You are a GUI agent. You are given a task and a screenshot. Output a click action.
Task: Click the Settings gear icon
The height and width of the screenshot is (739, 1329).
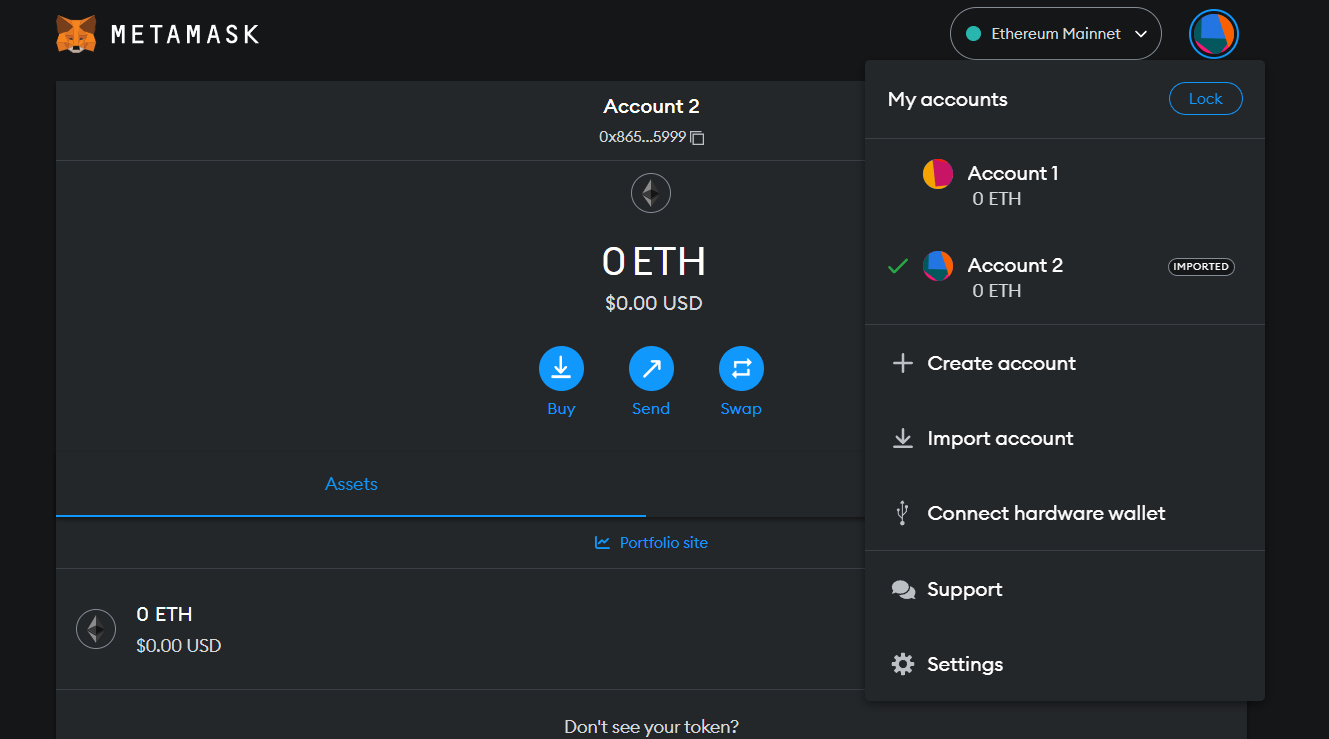[903, 664]
